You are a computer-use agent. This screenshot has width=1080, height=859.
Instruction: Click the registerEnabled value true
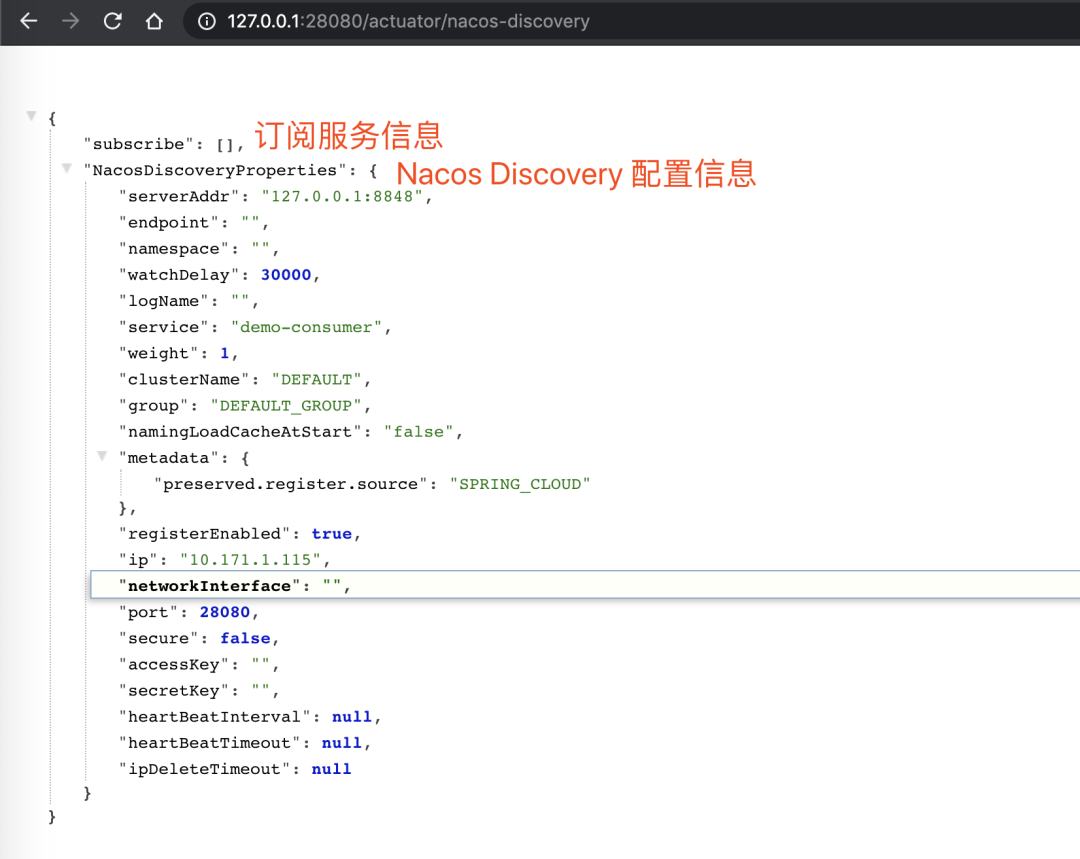331,534
